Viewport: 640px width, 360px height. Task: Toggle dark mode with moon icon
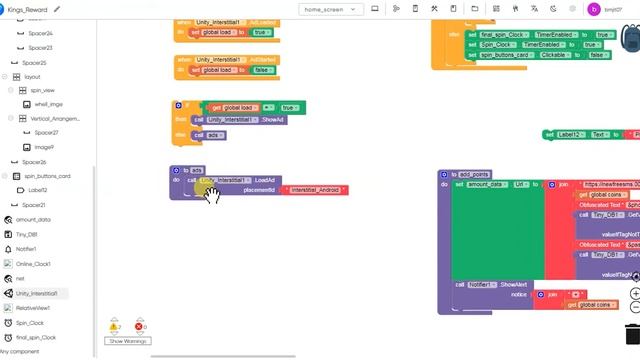tap(553, 9)
